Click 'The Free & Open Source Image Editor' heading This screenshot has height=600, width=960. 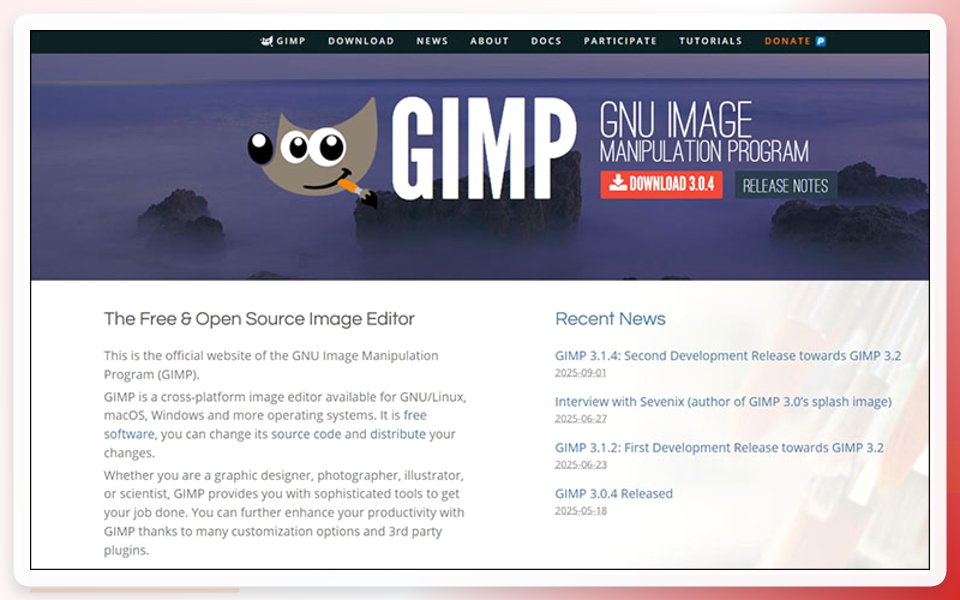click(259, 319)
